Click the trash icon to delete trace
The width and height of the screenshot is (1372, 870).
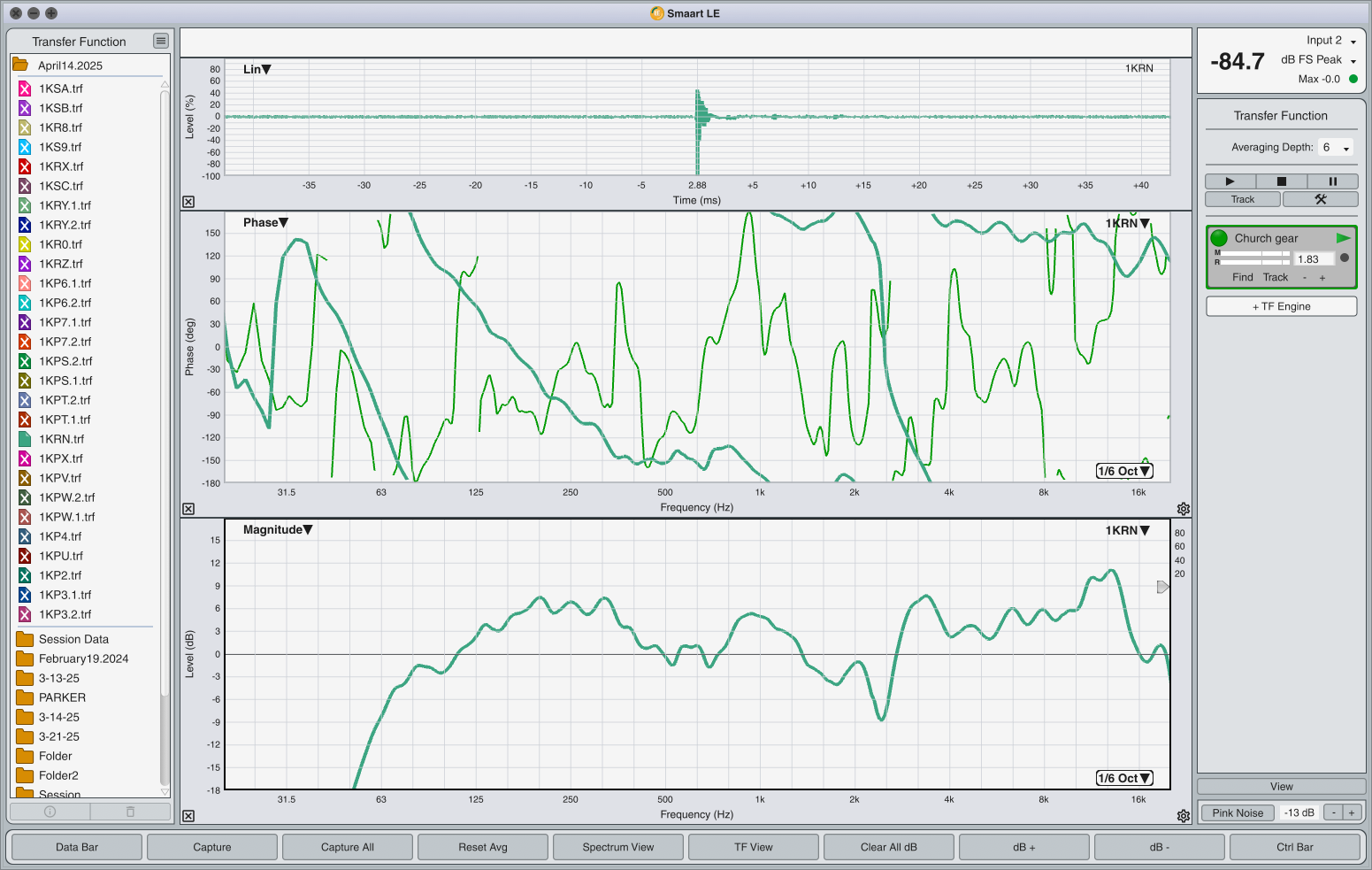(x=130, y=812)
